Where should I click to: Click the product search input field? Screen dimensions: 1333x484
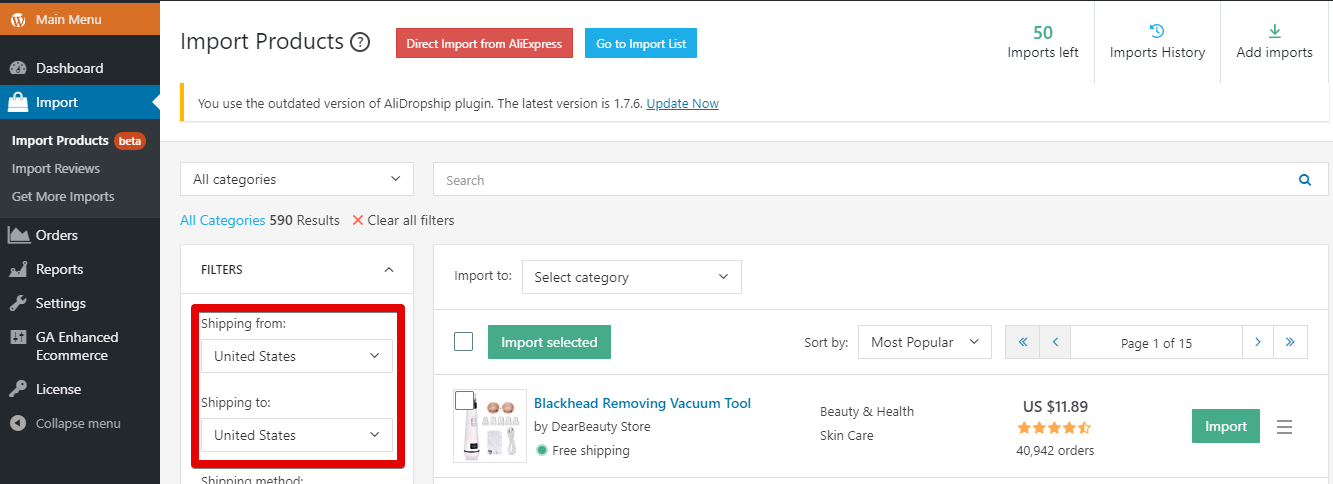(860, 180)
